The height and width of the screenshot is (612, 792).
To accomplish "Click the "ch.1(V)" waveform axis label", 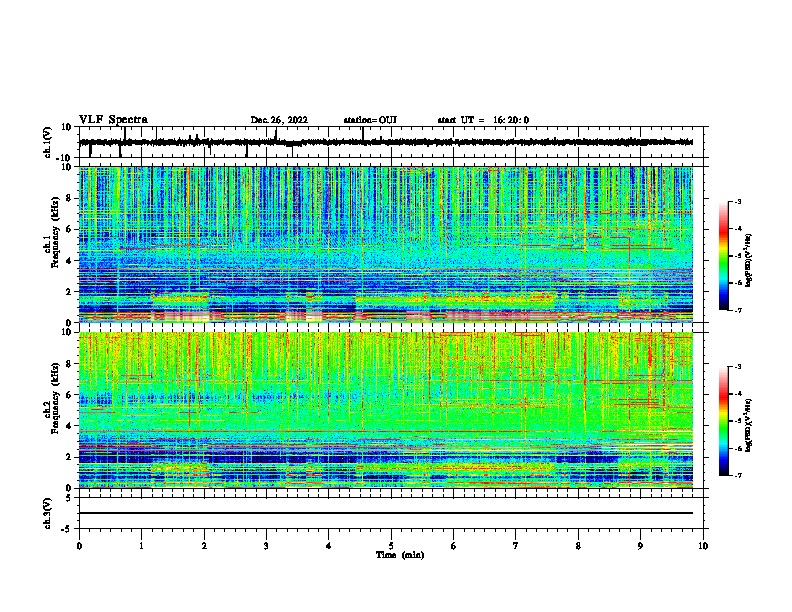I will click(x=48, y=142).
